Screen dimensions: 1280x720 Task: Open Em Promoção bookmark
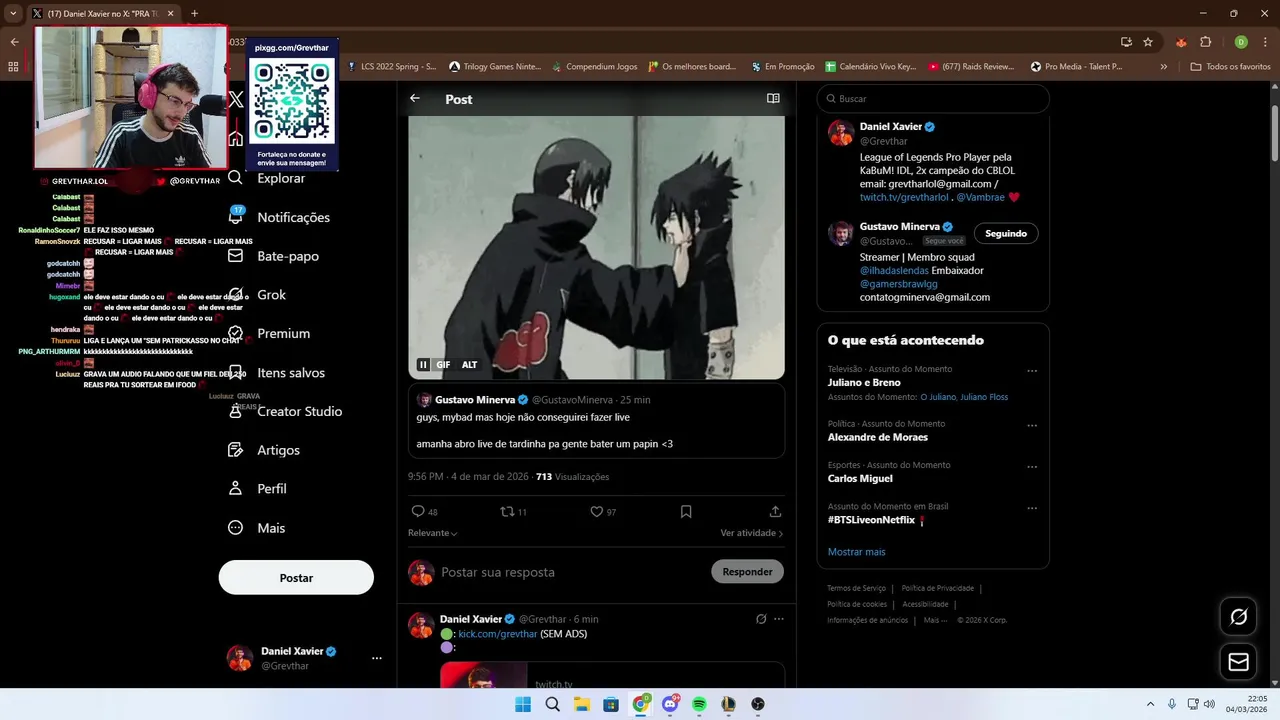coord(782,67)
